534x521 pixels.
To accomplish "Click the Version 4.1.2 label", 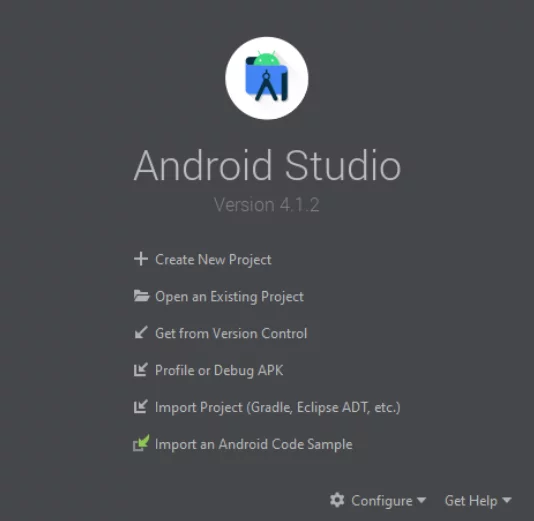I will (267, 205).
